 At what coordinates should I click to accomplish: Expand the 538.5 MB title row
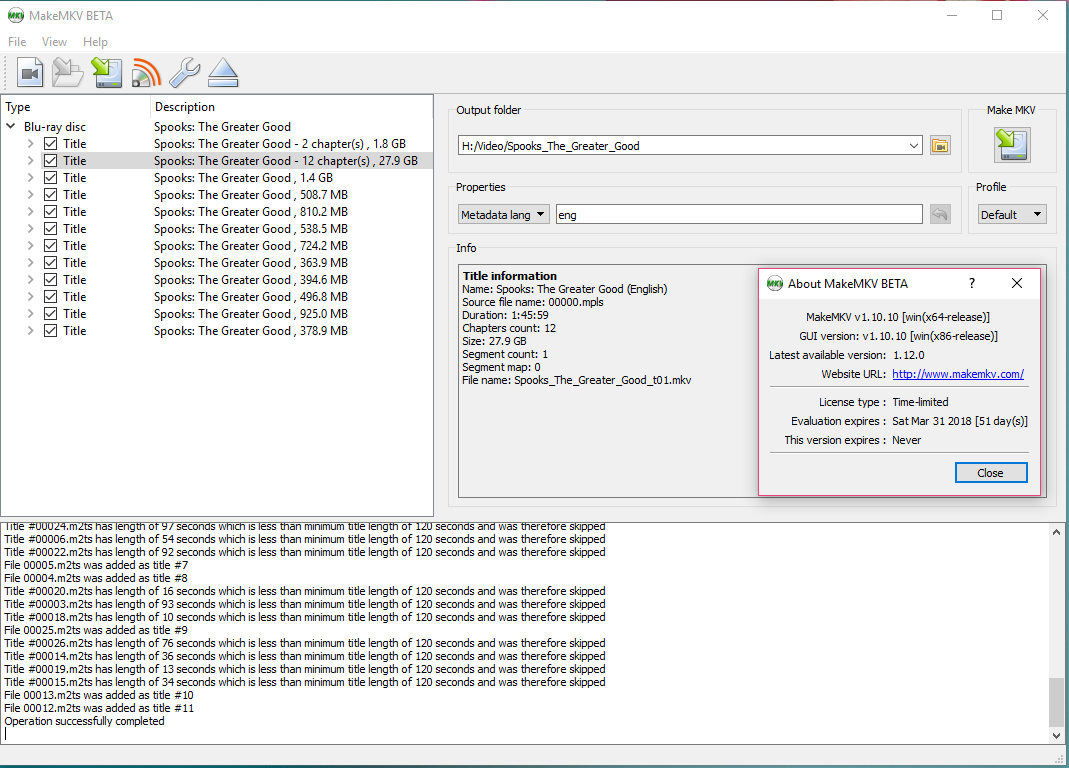31,229
